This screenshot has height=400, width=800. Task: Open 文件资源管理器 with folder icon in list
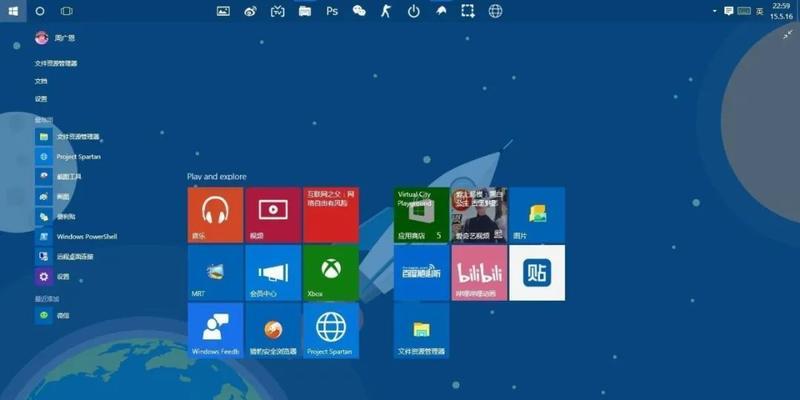point(67,137)
